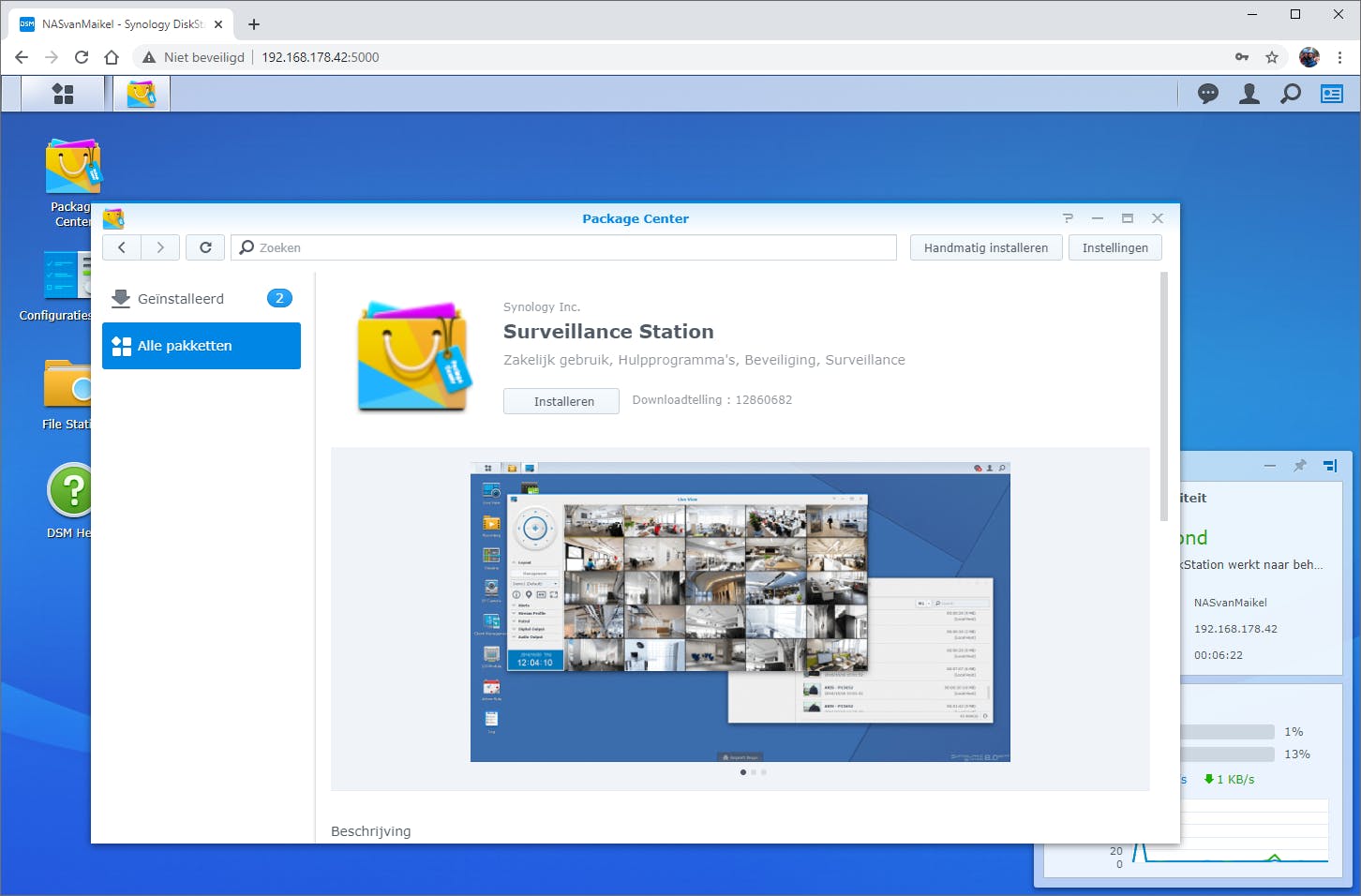Minimize the system status widget
This screenshot has width=1361, height=896.
click(1270, 466)
